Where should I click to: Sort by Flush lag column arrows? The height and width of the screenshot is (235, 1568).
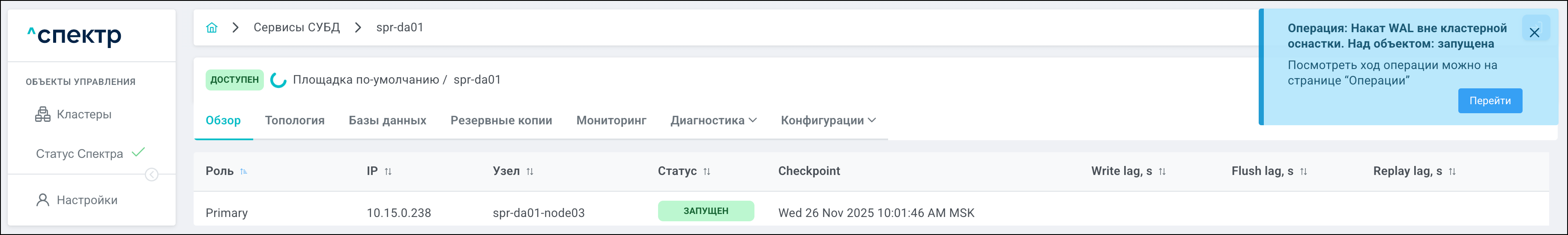pos(1303,172)
